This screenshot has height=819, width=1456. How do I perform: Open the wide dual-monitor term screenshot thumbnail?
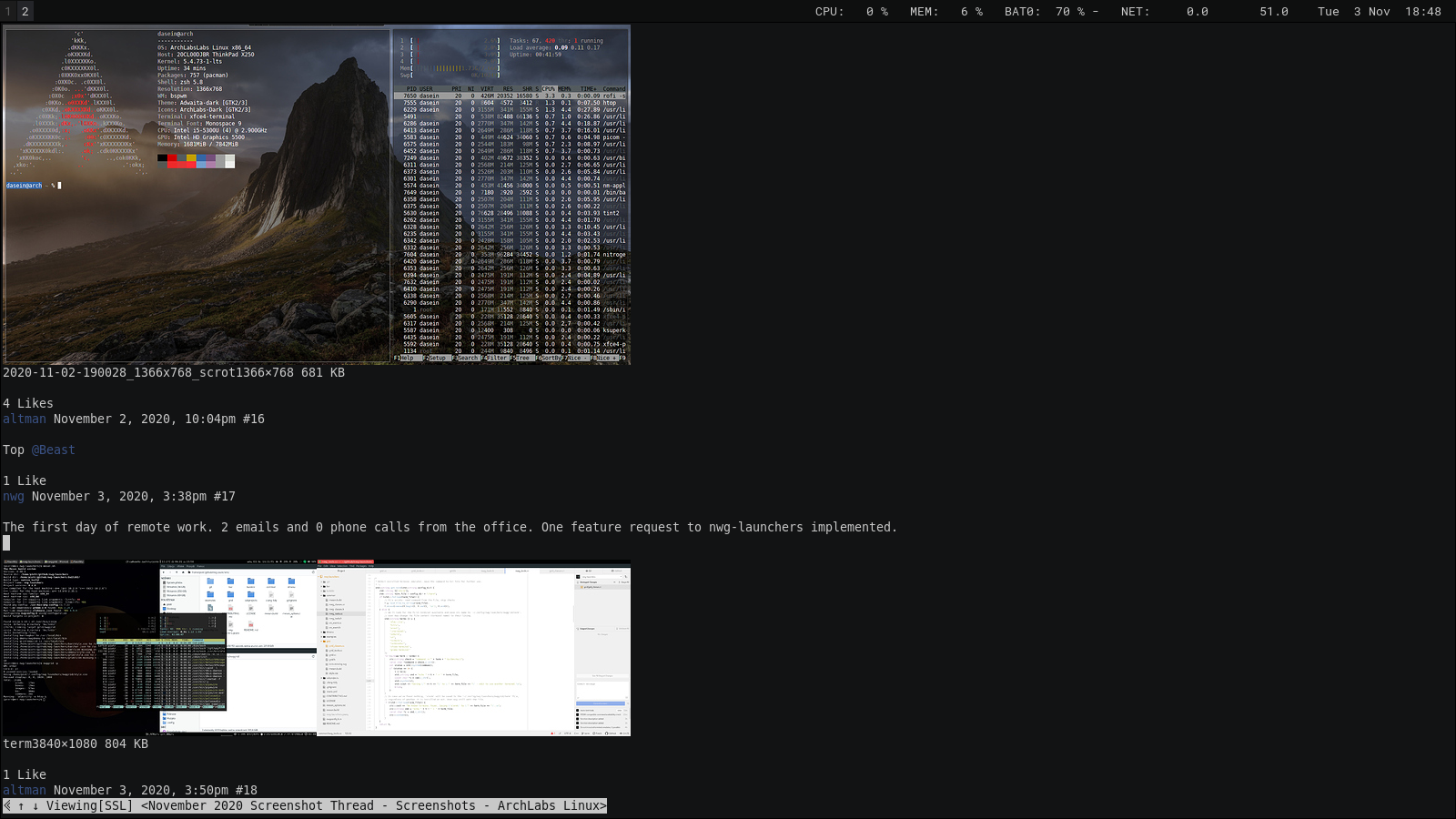click(317, 648)
